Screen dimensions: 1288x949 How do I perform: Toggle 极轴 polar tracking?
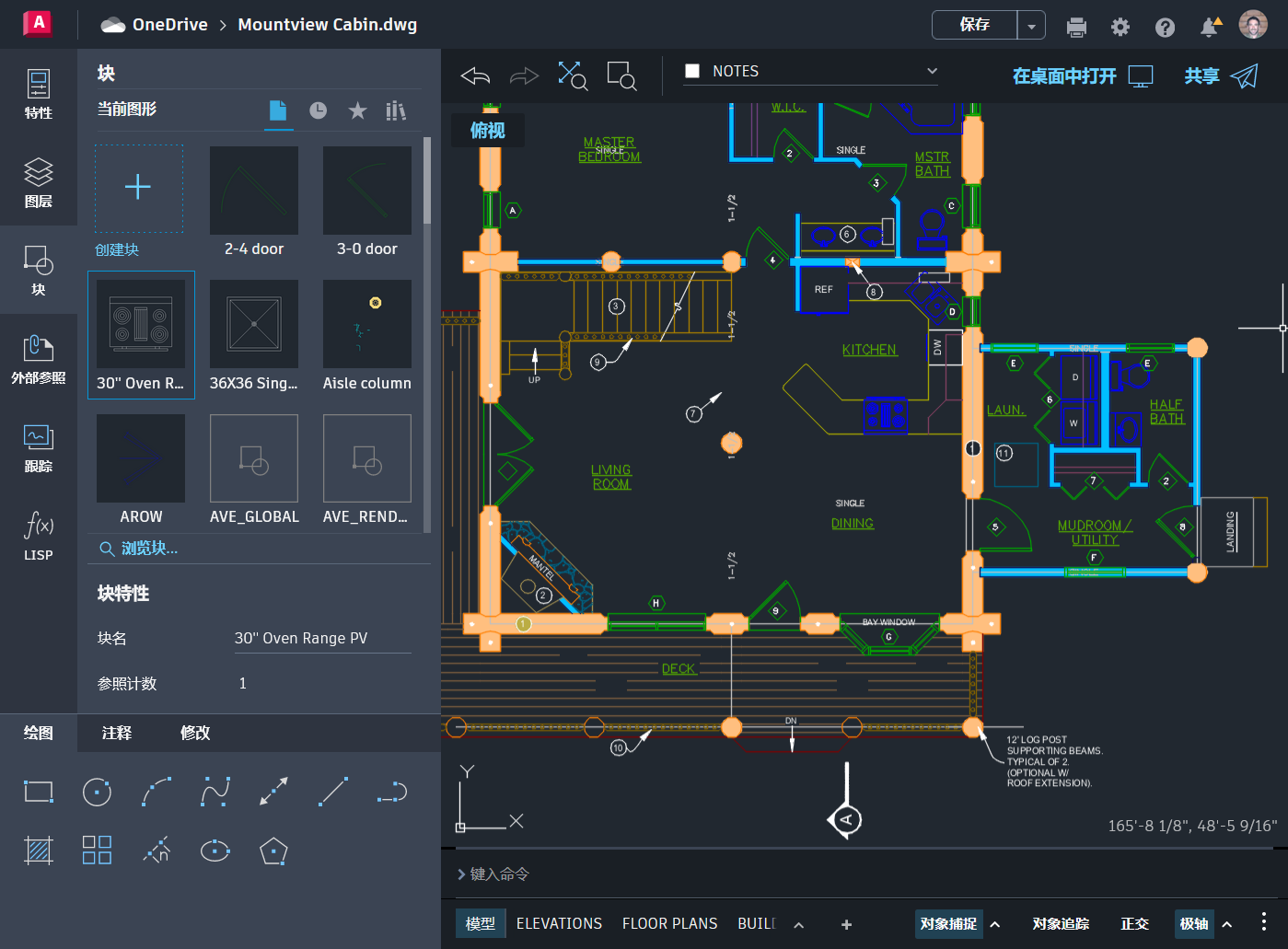click(1194, 924)
